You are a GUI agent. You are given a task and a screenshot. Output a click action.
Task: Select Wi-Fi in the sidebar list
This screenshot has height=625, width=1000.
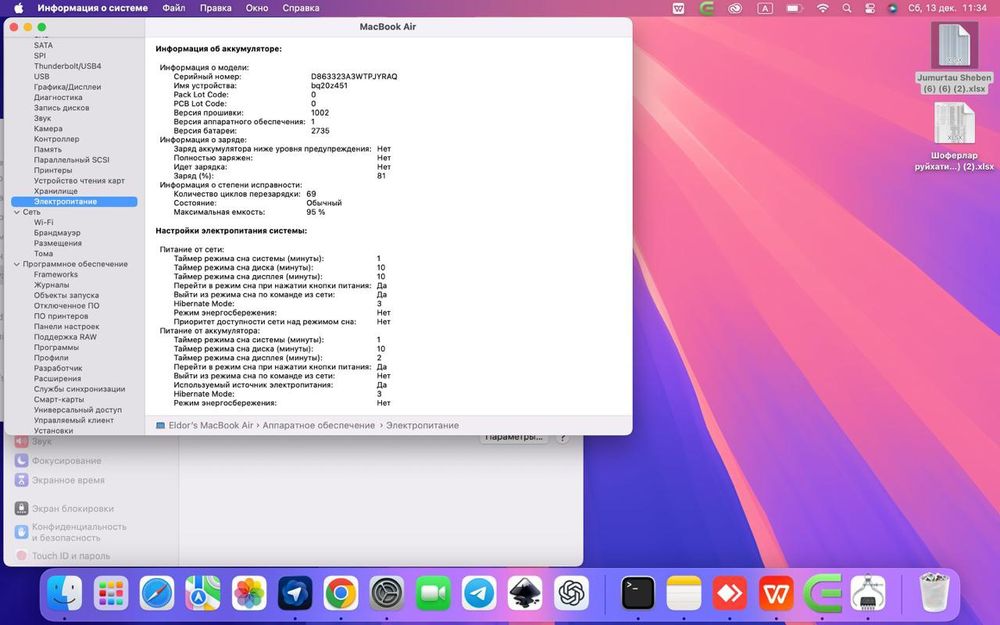[x=44, y=222]
